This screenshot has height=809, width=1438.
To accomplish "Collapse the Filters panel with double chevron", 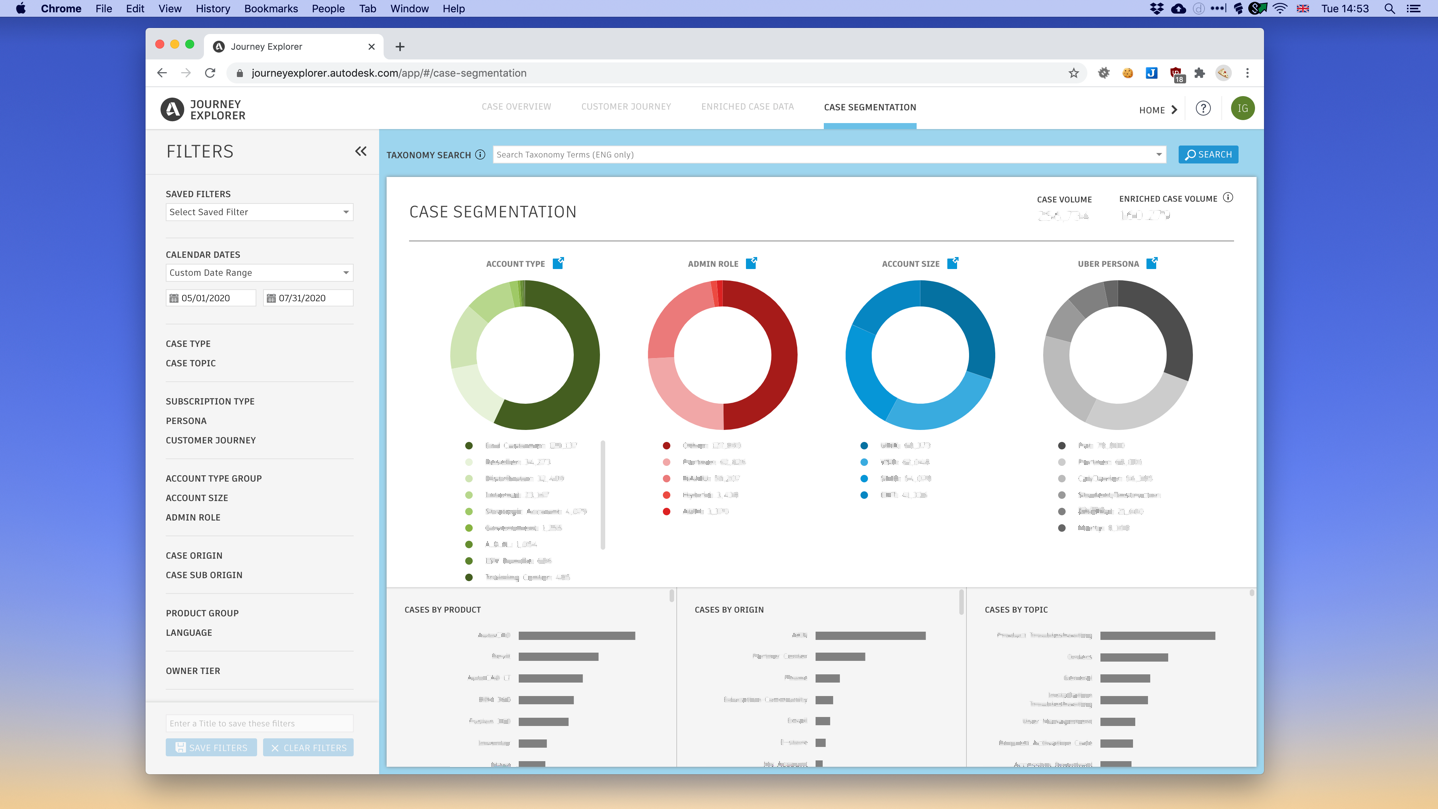I will click(x=361, y=151).
